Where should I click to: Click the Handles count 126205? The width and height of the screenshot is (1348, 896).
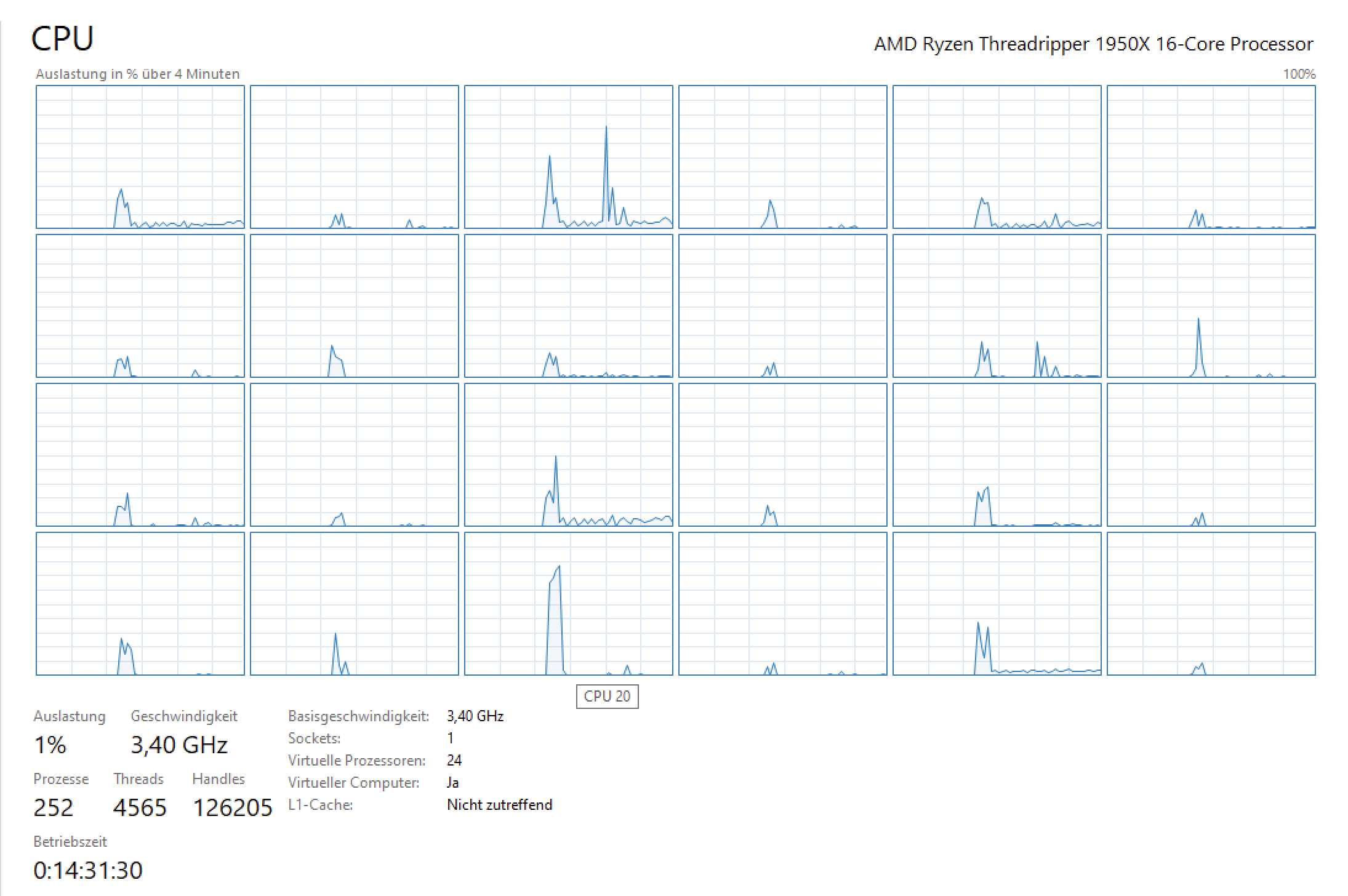coord(233,807)
